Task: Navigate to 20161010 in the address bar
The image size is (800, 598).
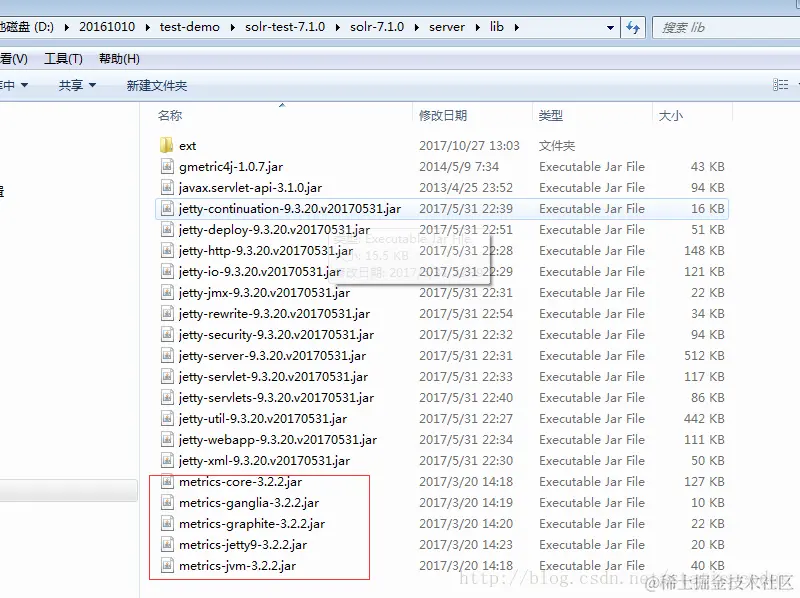Action: point(107,27)
